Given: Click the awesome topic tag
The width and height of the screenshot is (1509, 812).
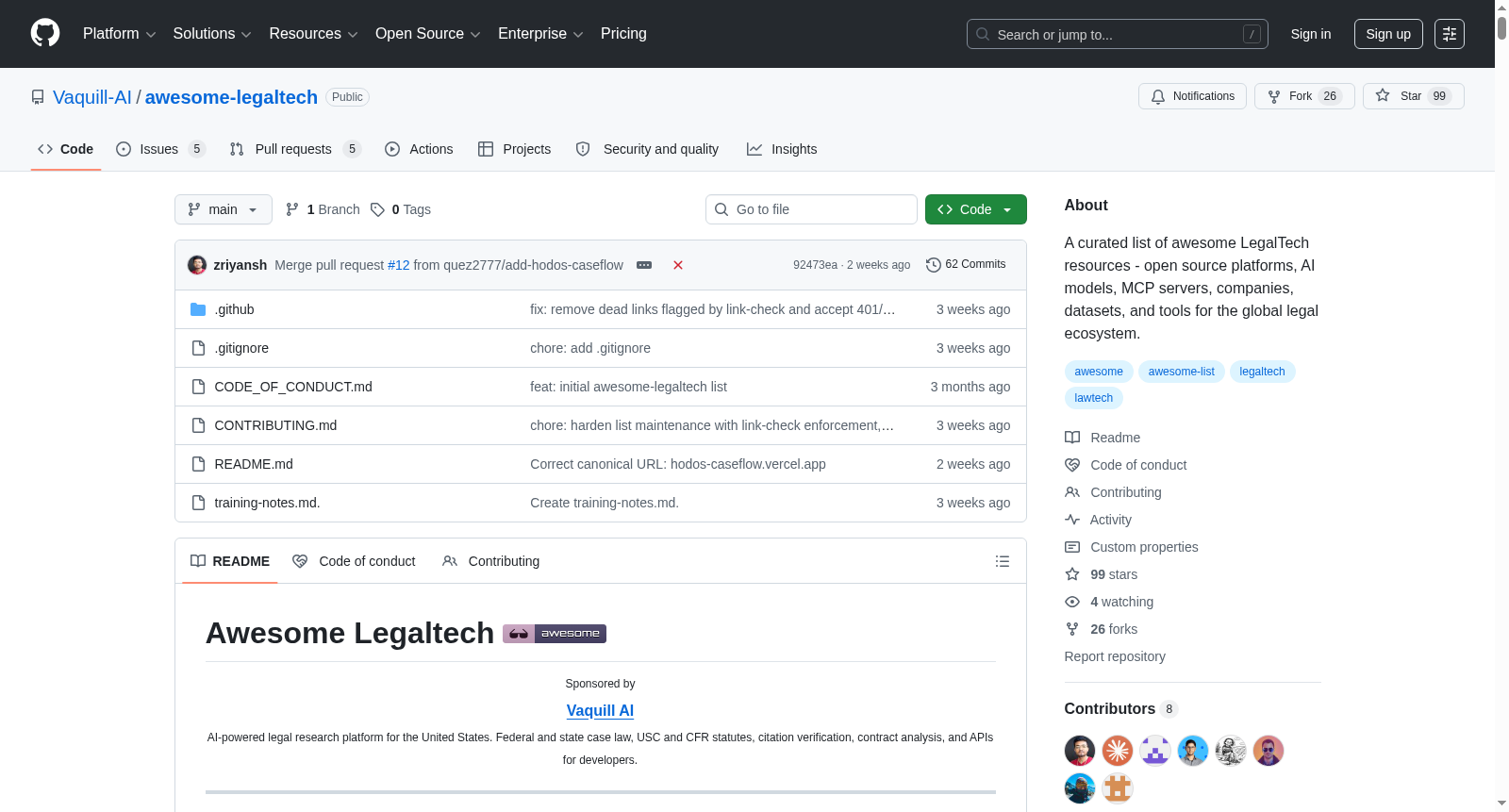Looking at the screenshot, I should point(1099,372).
